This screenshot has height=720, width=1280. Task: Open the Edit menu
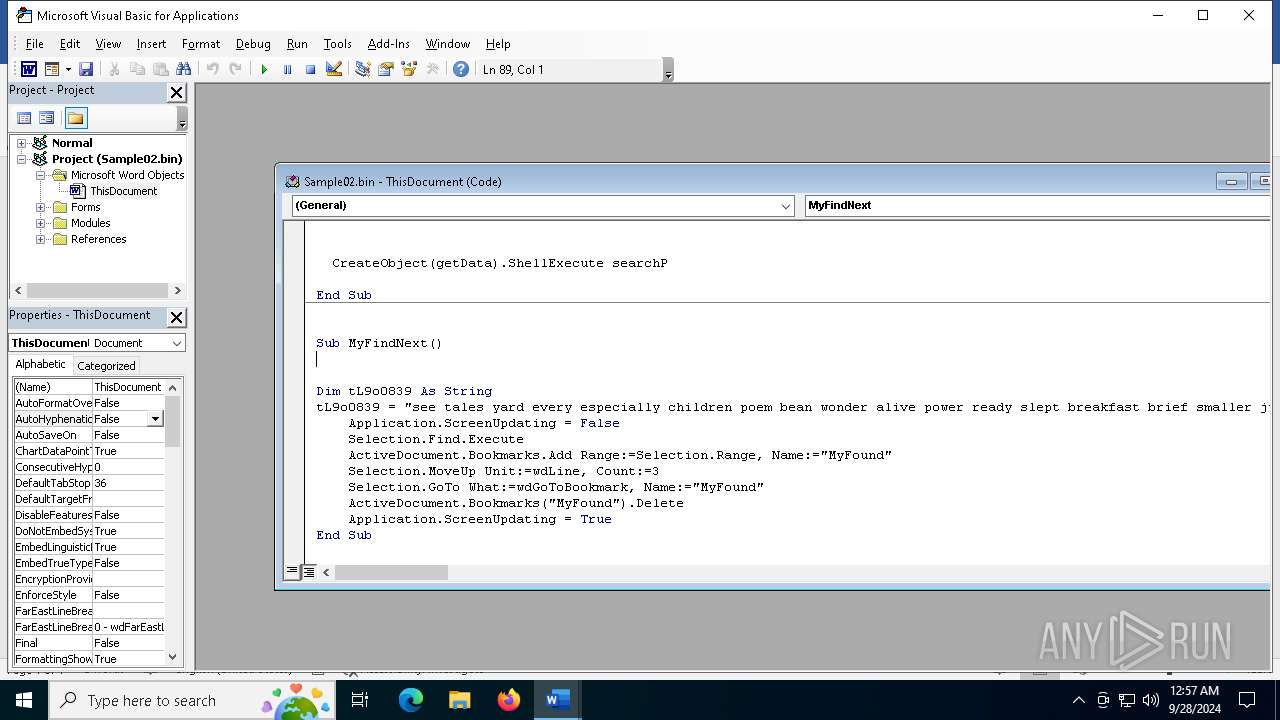70,44
